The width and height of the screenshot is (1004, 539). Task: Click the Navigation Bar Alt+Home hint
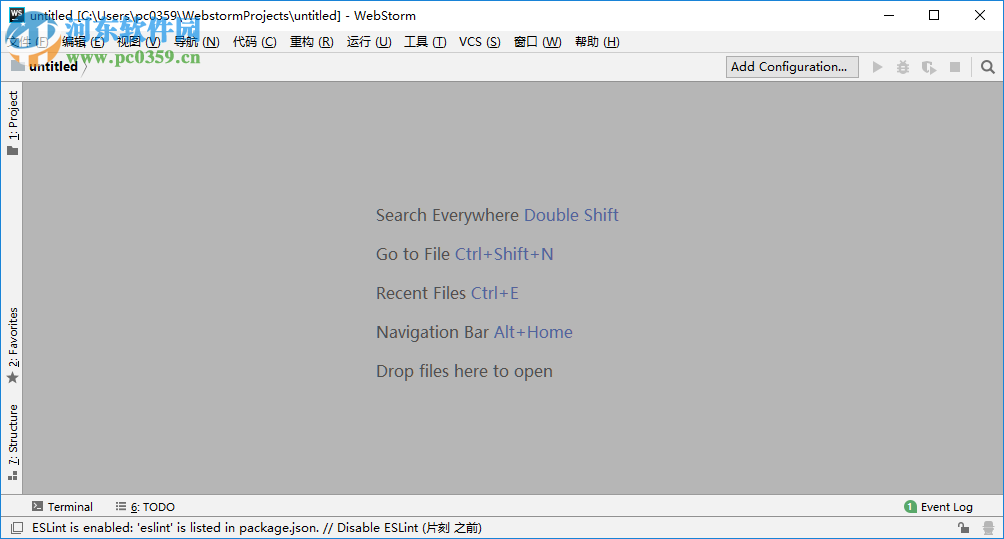[474, 332]
